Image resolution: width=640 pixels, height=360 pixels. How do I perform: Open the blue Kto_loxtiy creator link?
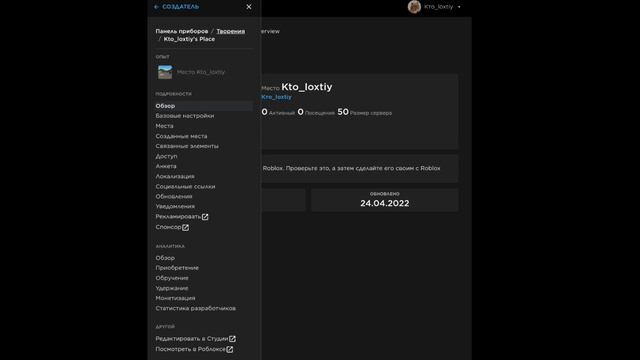pos(276,97)
